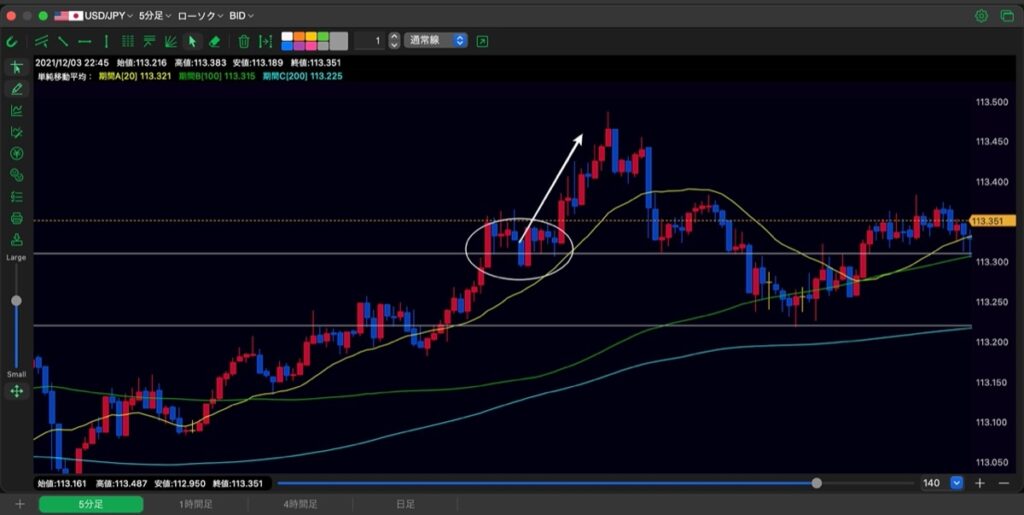Switch to the 5分足 tab
The width and height of the screenshot is (1024, 515).
(91, 505)
